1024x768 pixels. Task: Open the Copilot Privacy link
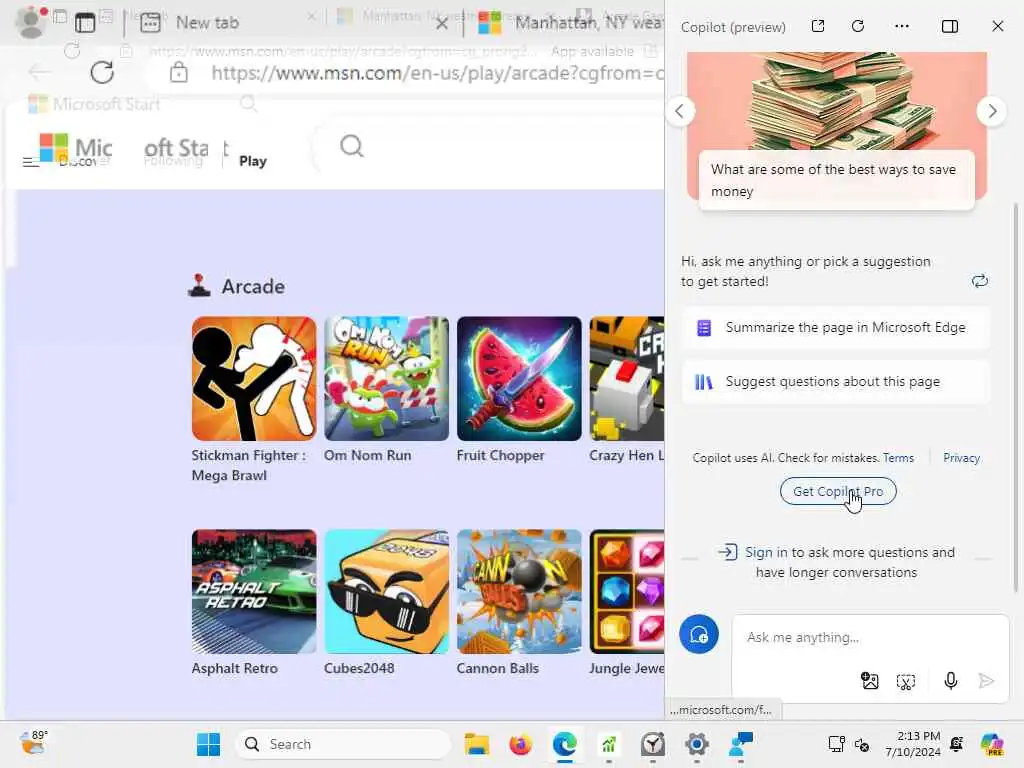[x=961, y=458]
